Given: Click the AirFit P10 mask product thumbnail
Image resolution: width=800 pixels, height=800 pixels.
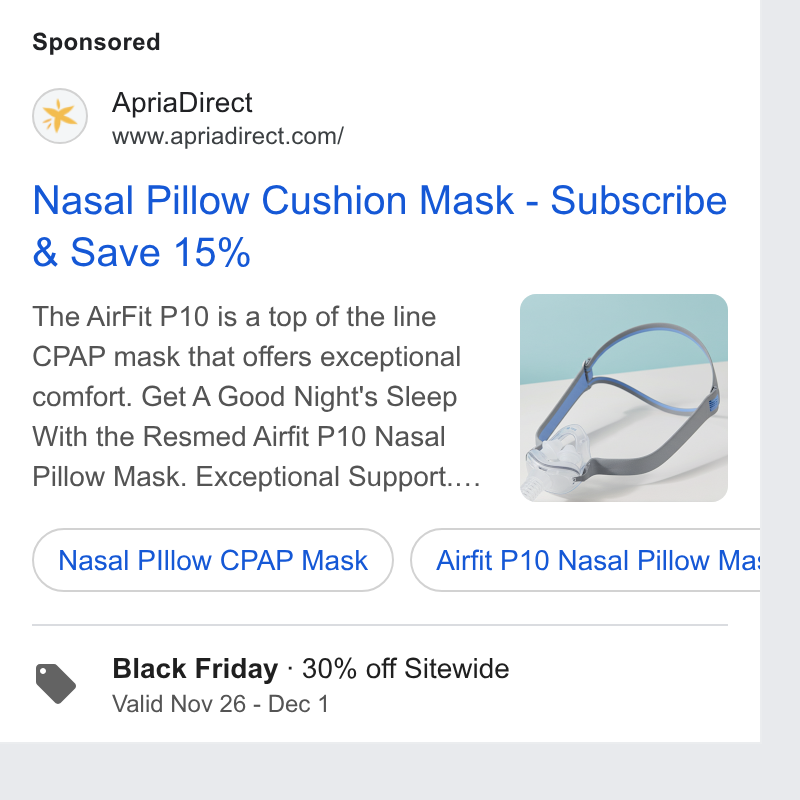Looking at the screenshot, I should (x=623, y=397).
